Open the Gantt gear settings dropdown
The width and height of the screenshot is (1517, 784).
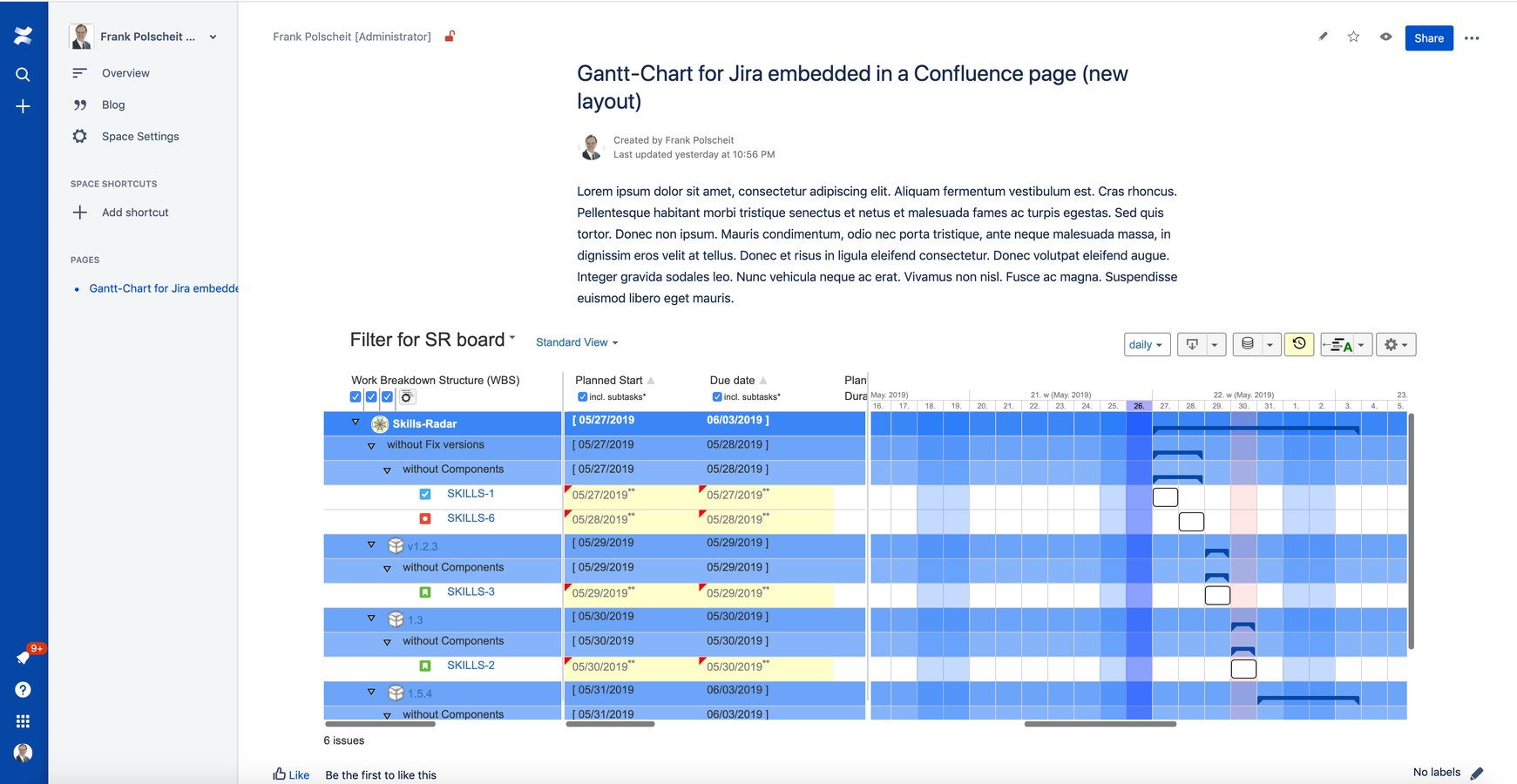1396,345
